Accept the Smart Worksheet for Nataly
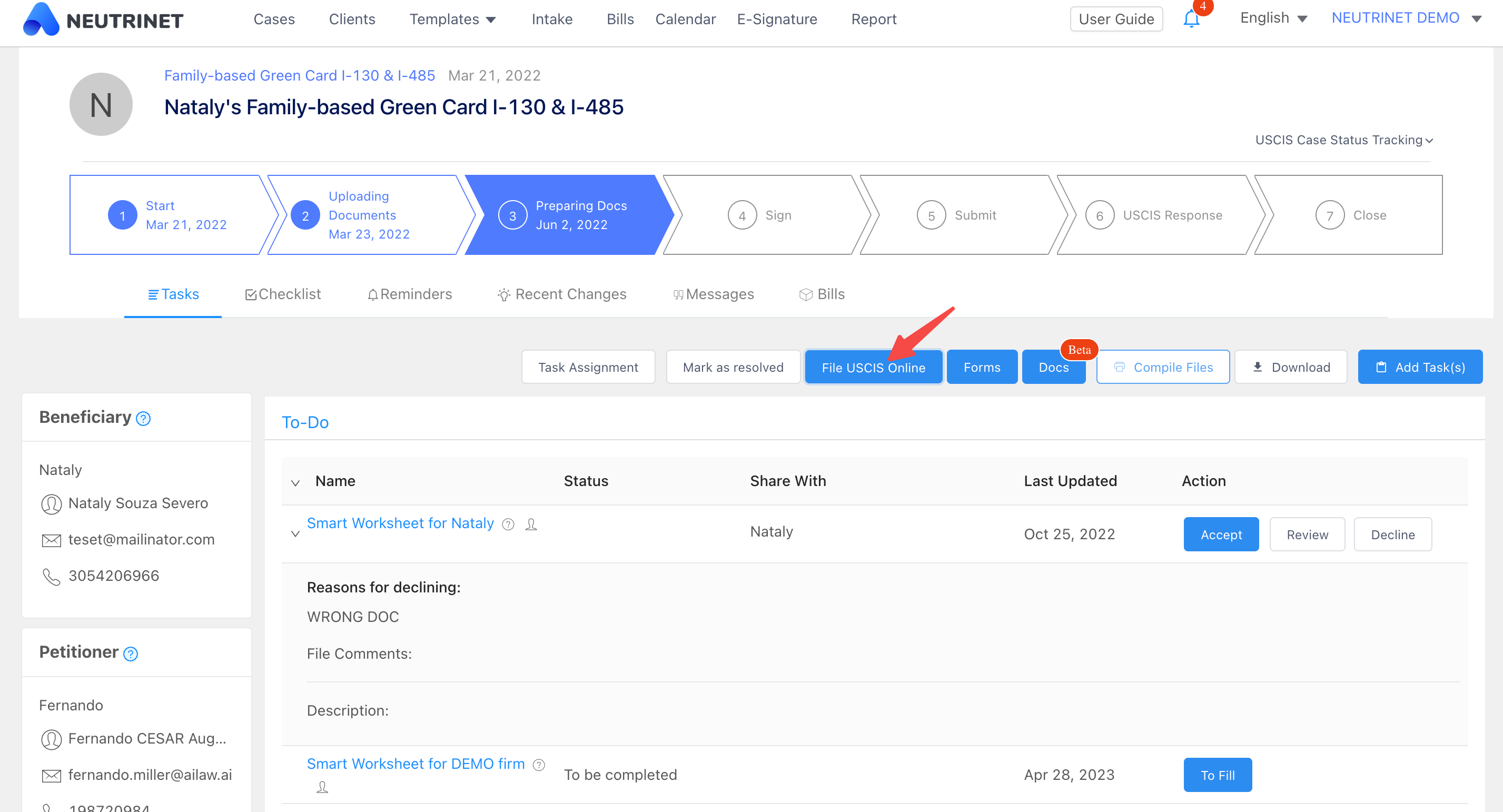This screenshot has width=1503, height=812. pos(1221,534)
